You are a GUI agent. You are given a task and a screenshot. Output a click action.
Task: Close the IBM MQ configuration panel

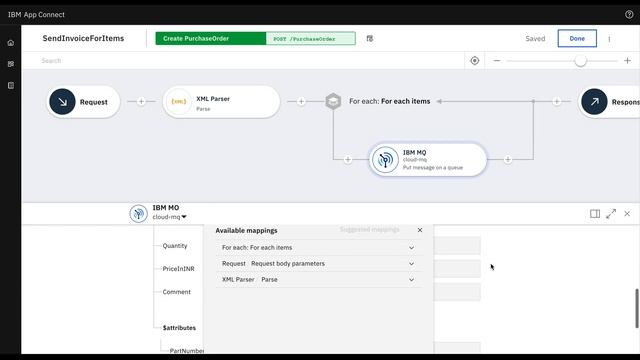627,213
